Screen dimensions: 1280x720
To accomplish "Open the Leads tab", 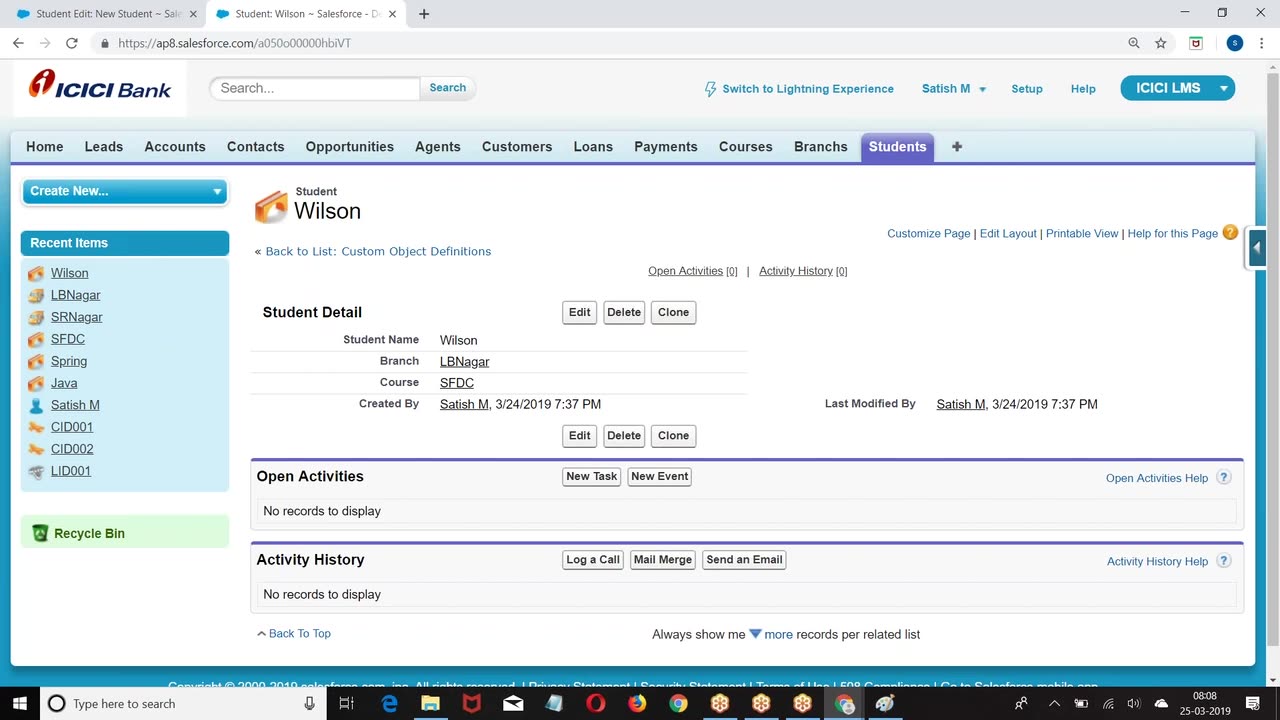I will [x=104, y=146].
